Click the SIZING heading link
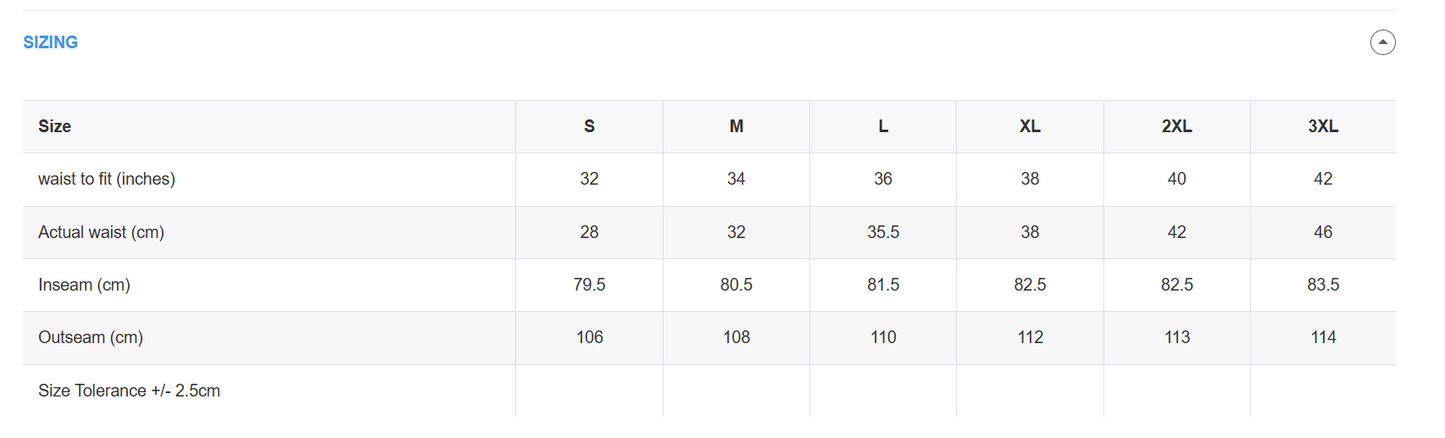Screen dimensions: 1445x438 tap(50, 42)
